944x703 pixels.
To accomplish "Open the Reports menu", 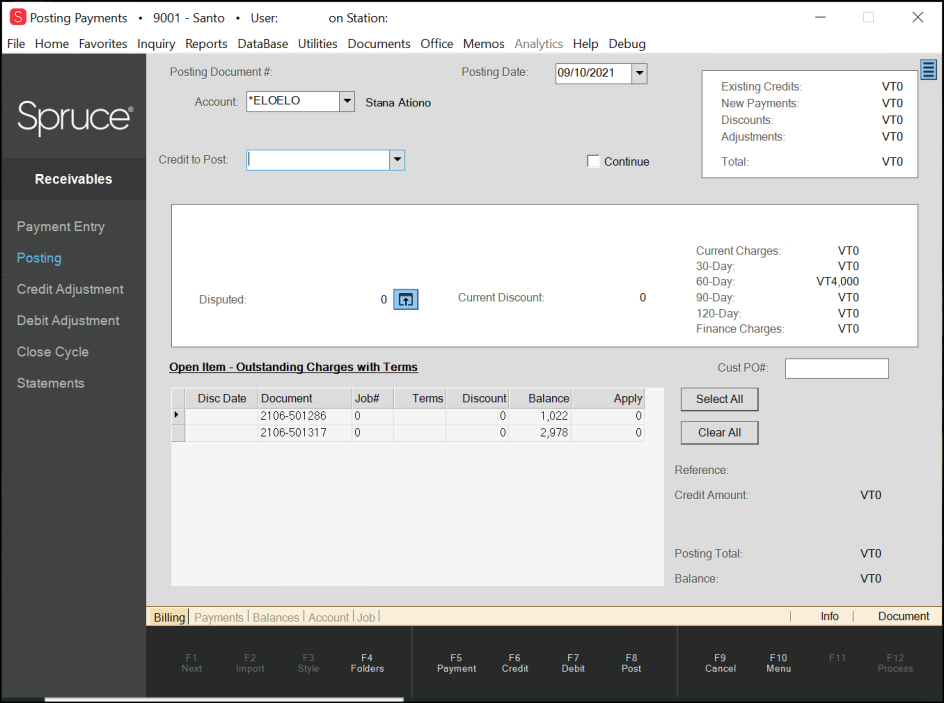I will (206, 44).
